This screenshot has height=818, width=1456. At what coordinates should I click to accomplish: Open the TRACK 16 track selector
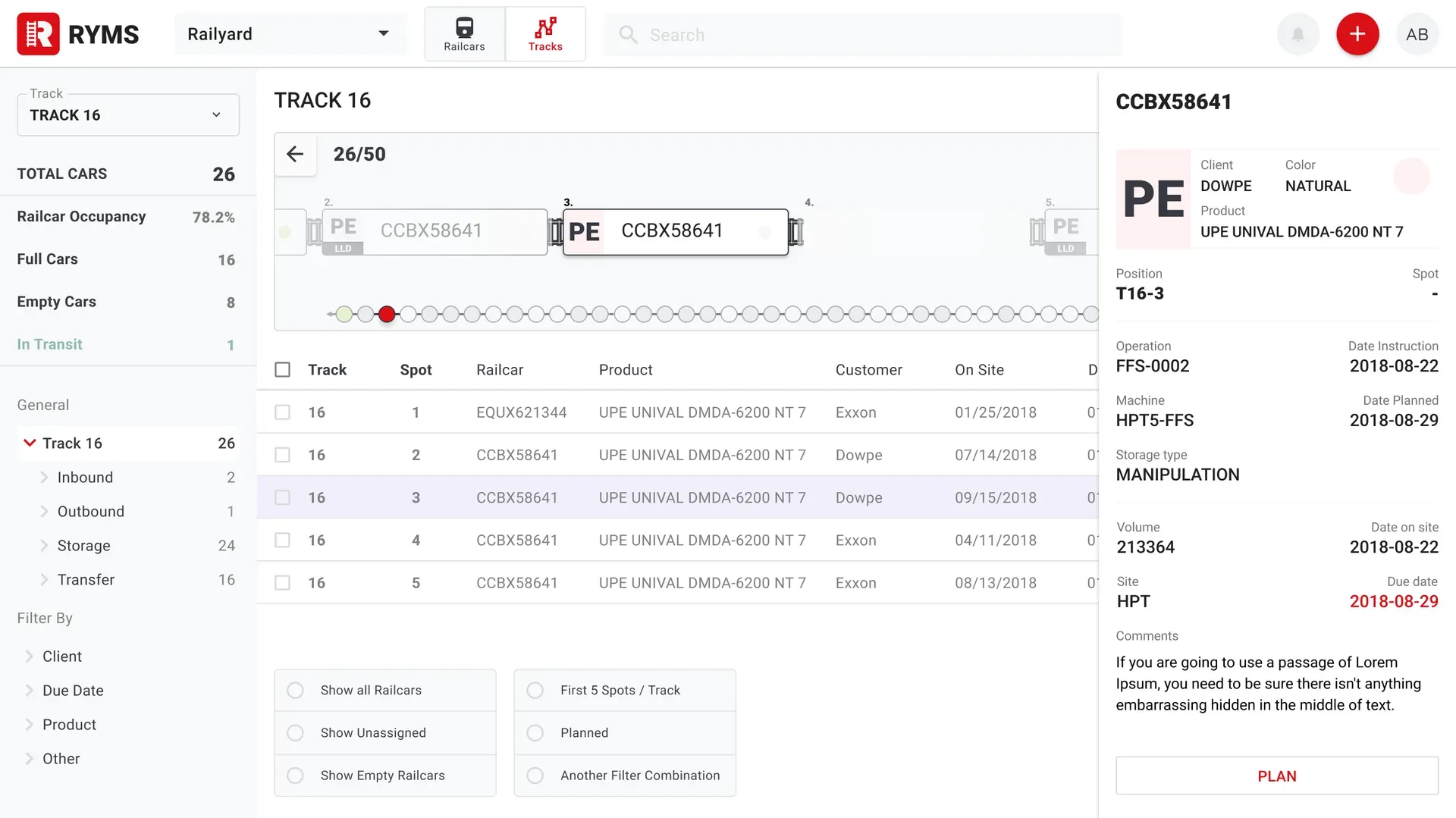click(128, 115)
